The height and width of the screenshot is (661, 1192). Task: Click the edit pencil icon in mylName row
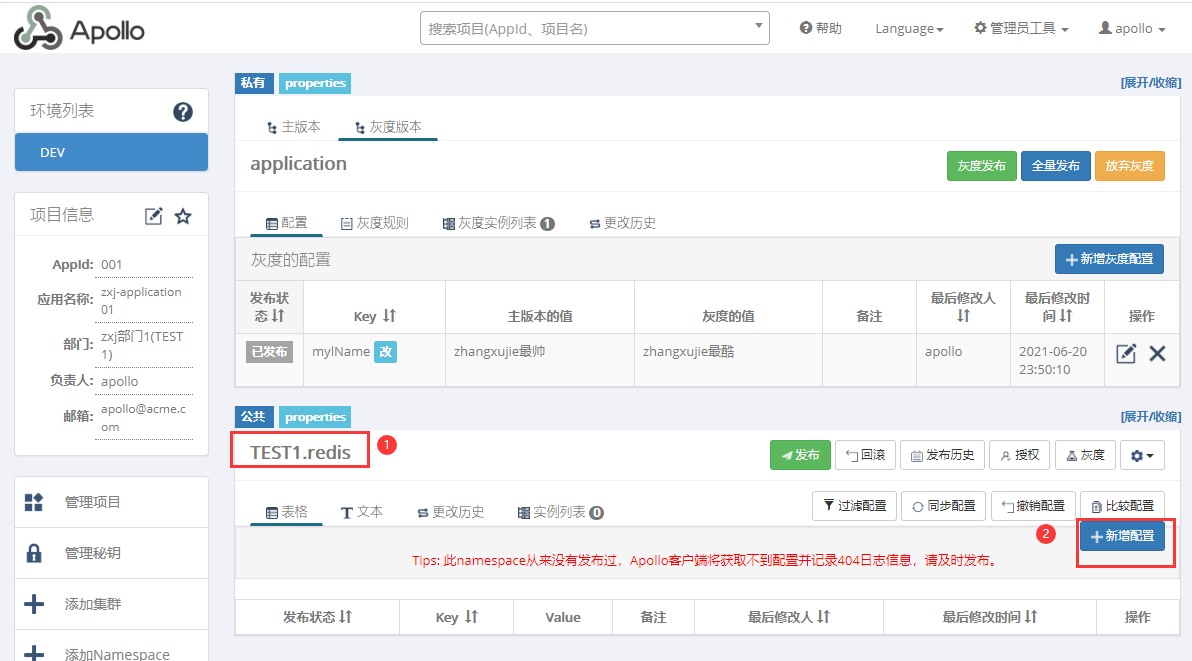click(x=1127, y=353)
